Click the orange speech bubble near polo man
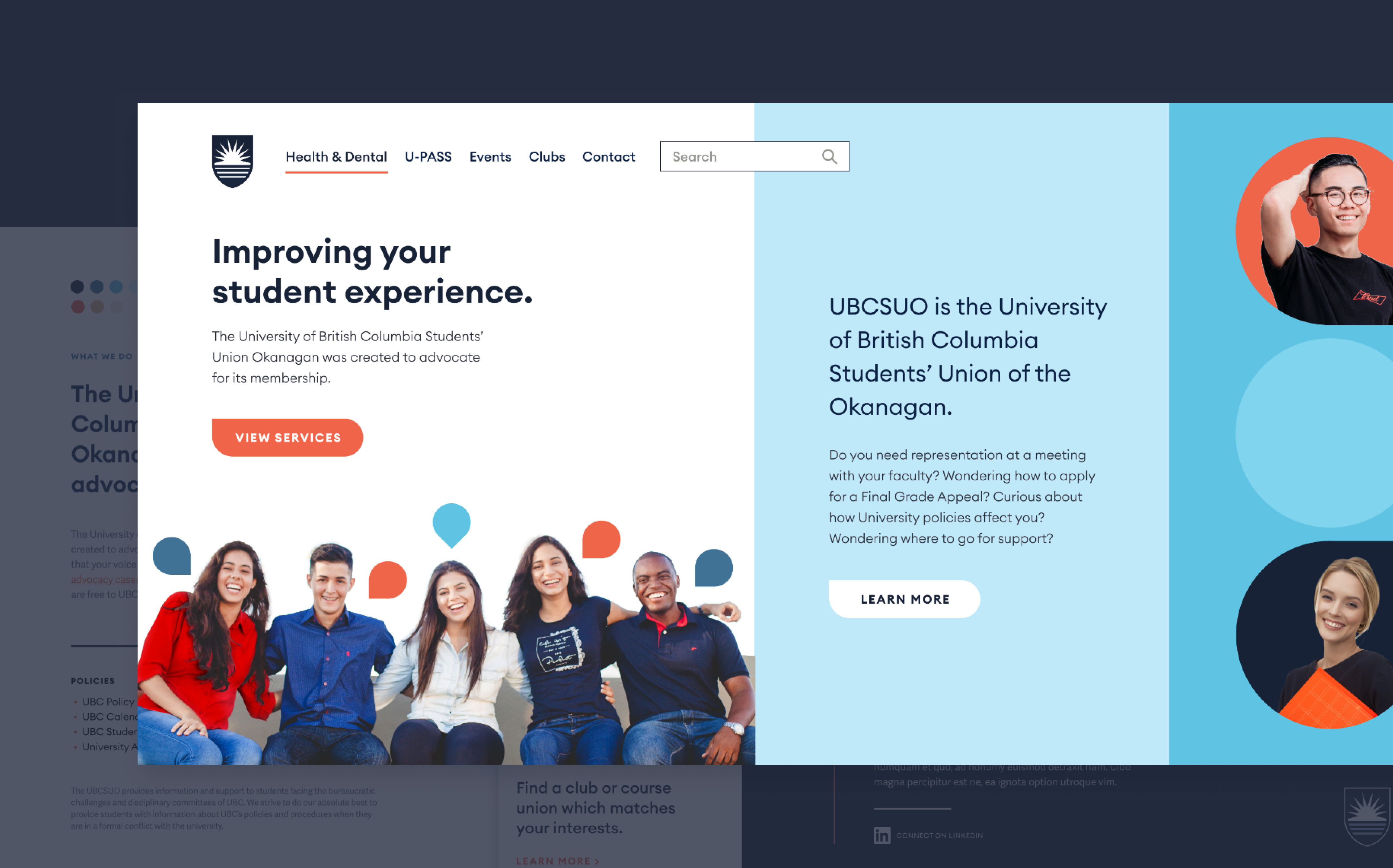This screenshot has height=868, width=1393. pos(601,539)
